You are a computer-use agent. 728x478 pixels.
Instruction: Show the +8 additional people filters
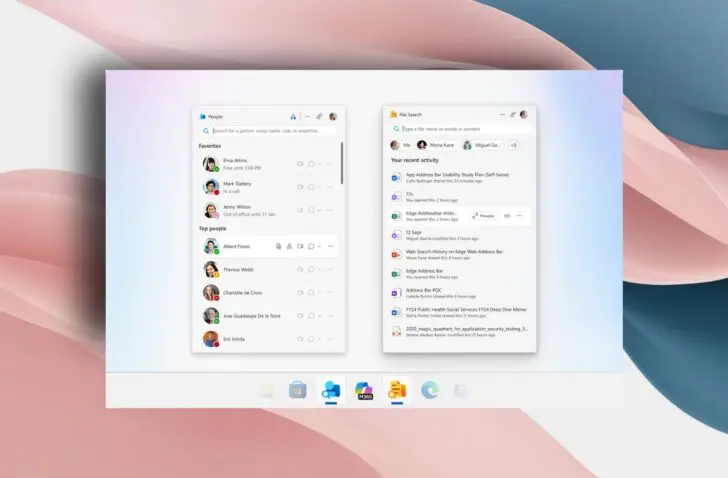pos(514,145)
